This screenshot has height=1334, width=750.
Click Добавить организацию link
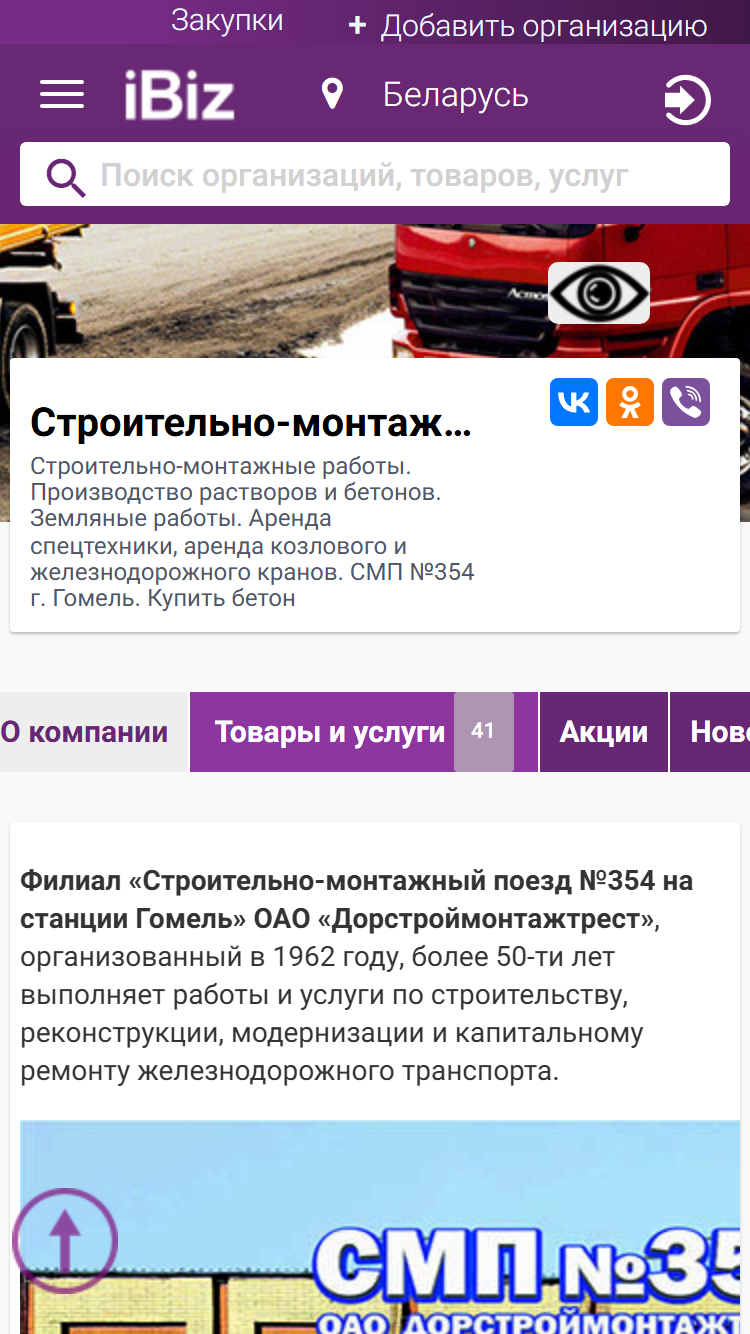click(x=544, y=27)
